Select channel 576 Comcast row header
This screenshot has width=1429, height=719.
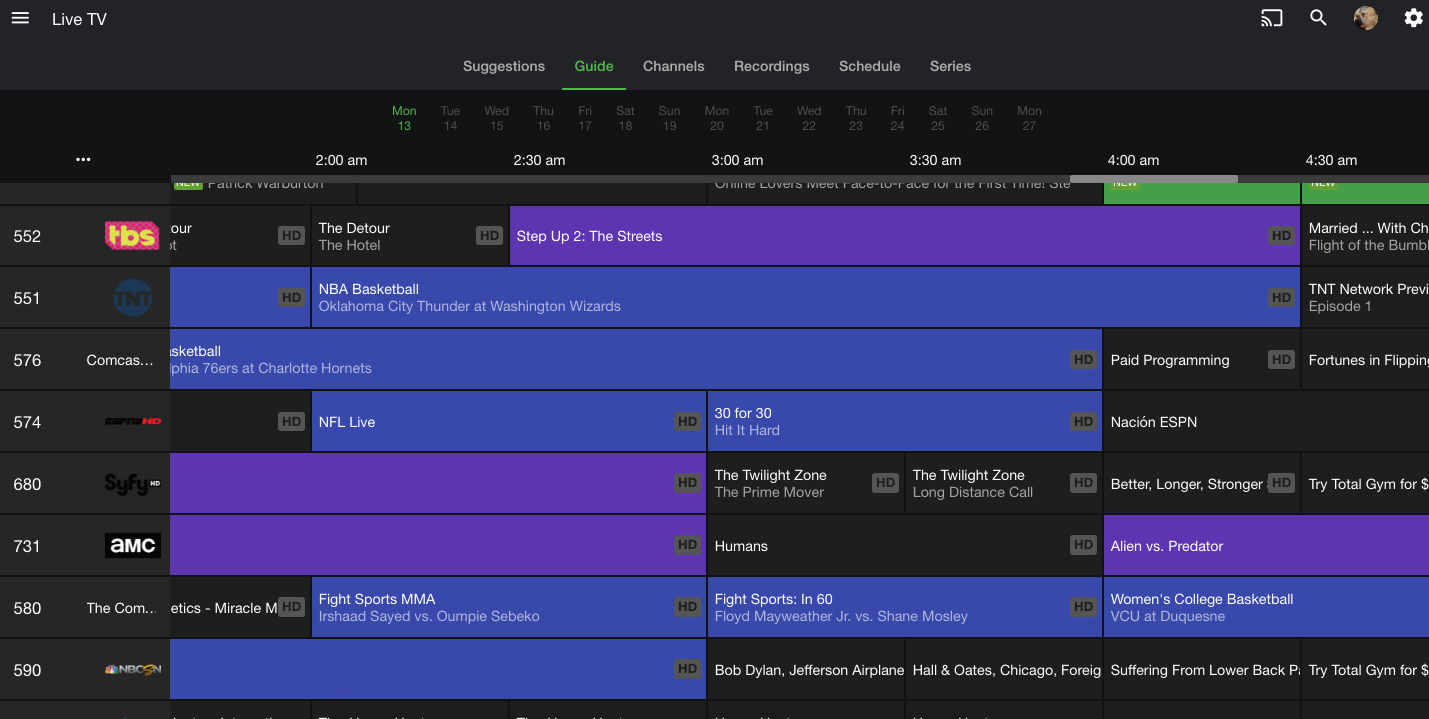point(85,360)
